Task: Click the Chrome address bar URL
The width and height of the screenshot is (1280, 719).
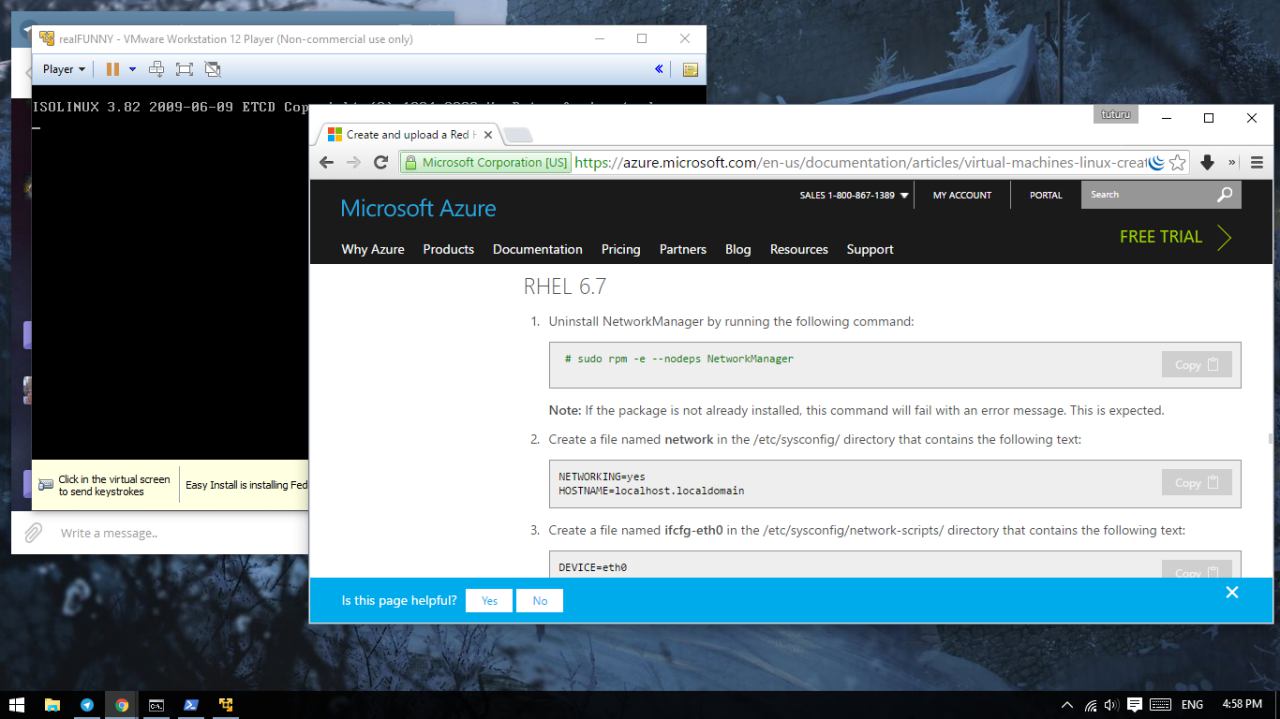Action: point(860,162)
